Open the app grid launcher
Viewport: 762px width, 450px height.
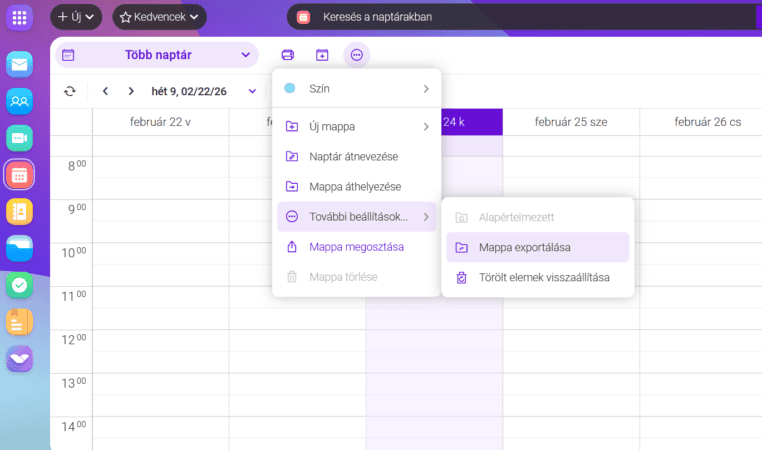point(20,17)
